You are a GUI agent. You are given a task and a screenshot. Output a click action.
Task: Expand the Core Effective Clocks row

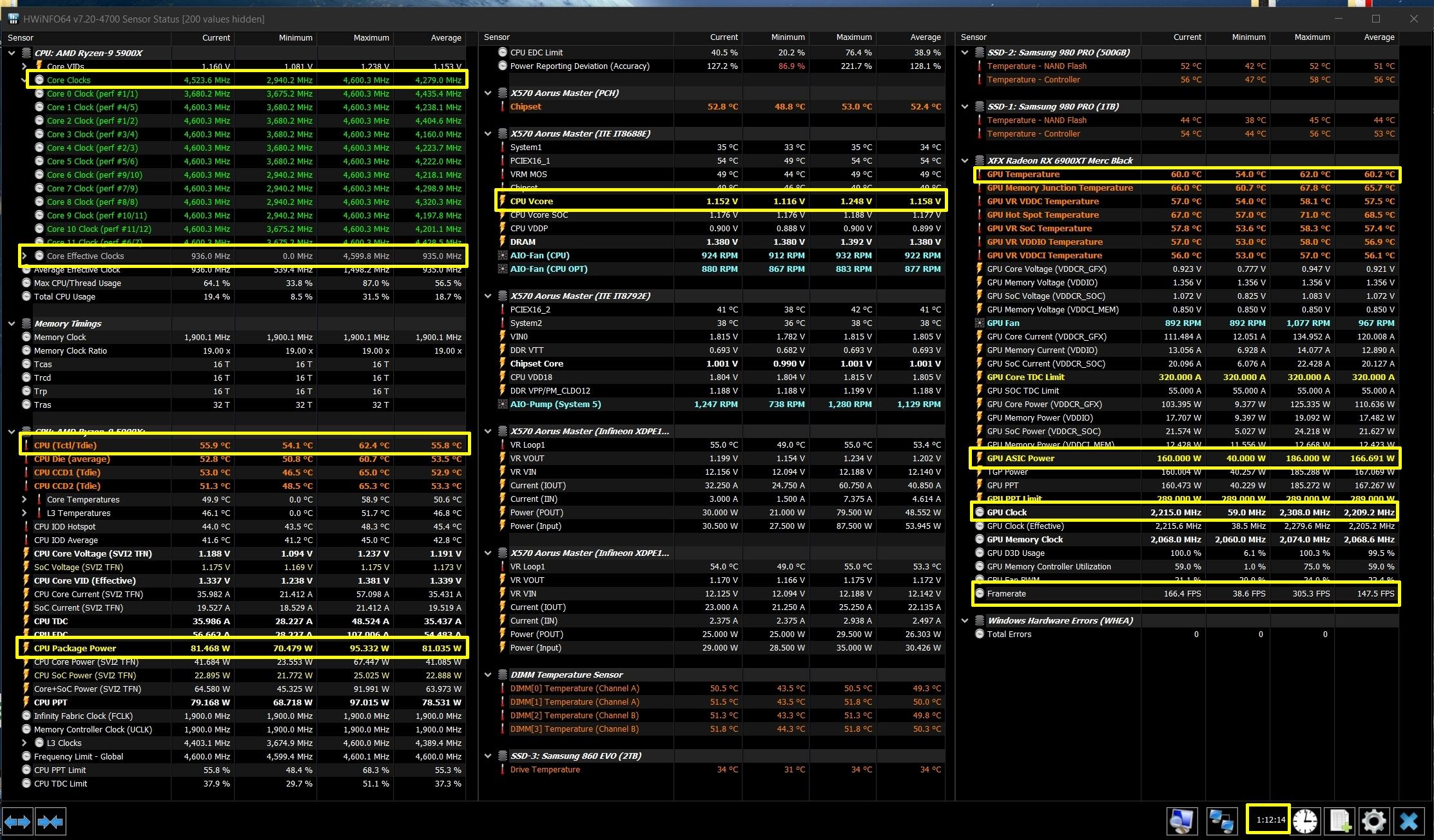(24, 256)
